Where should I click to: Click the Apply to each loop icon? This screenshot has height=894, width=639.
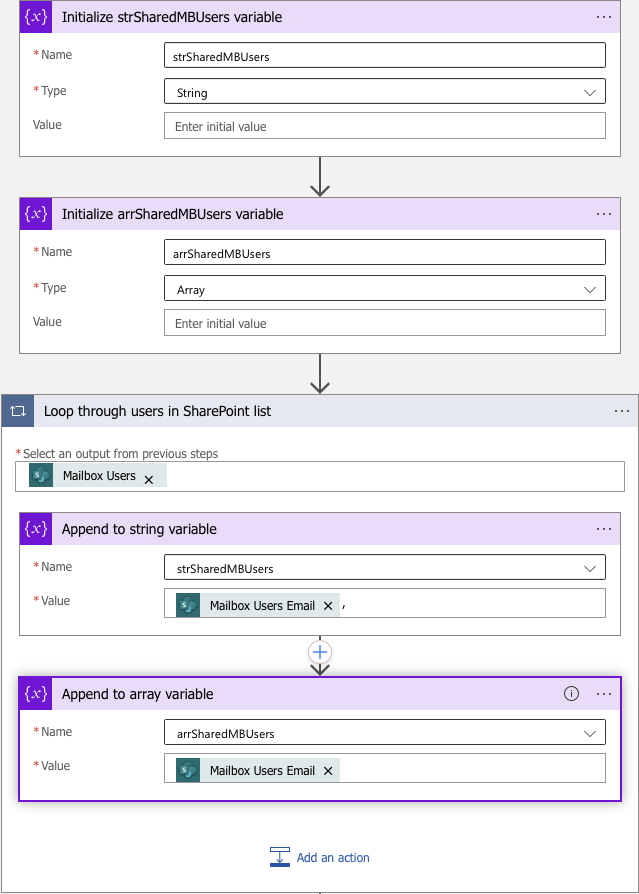click(16, 410)
